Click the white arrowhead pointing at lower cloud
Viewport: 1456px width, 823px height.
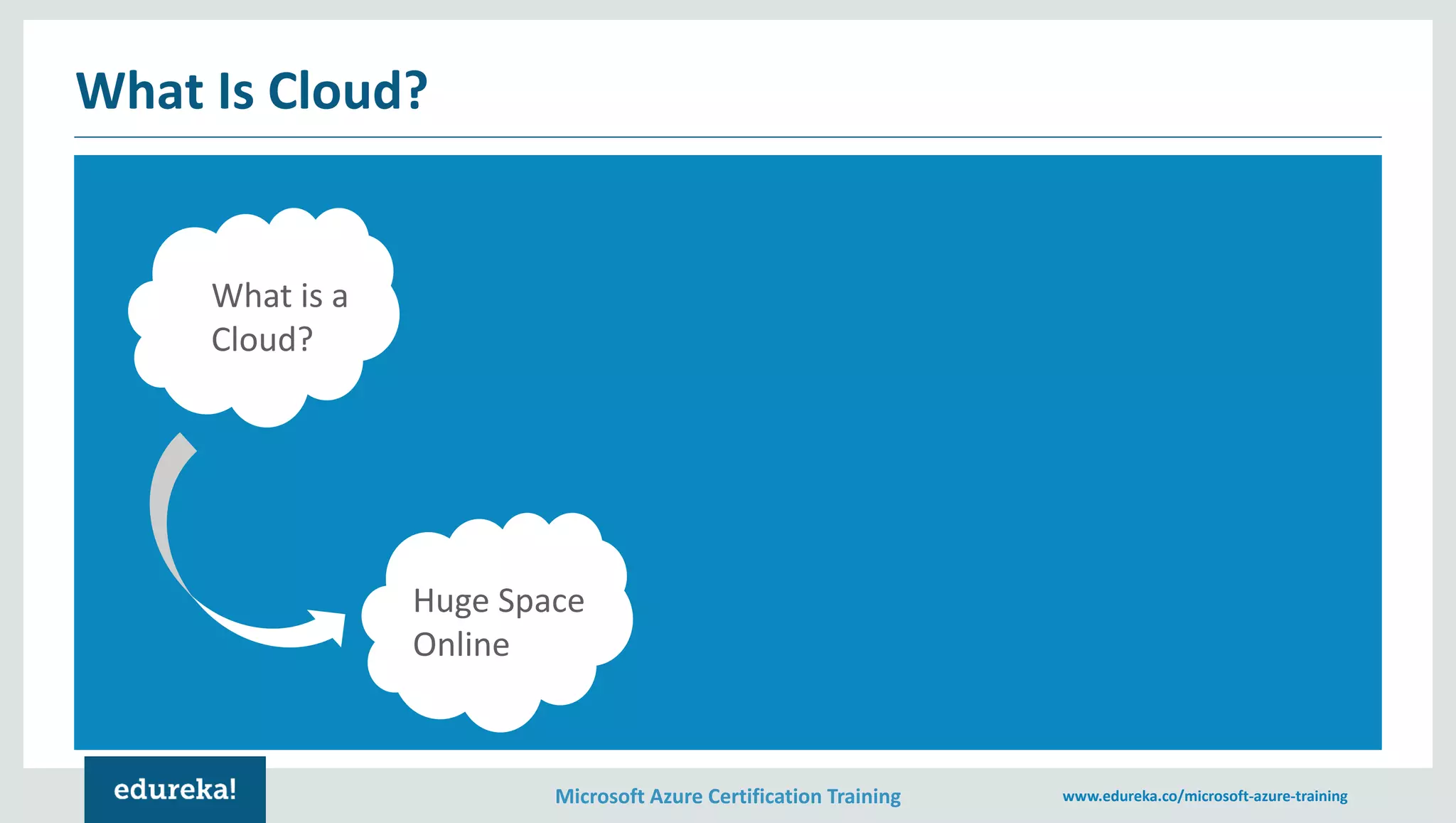click(x=333, y=624)
